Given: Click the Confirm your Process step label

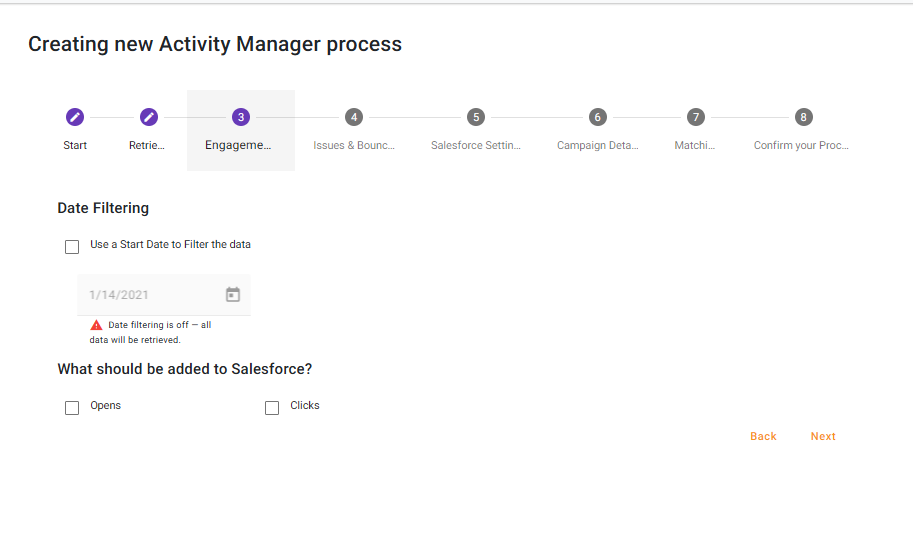Looking at the screenshot, I should [801, 145].
